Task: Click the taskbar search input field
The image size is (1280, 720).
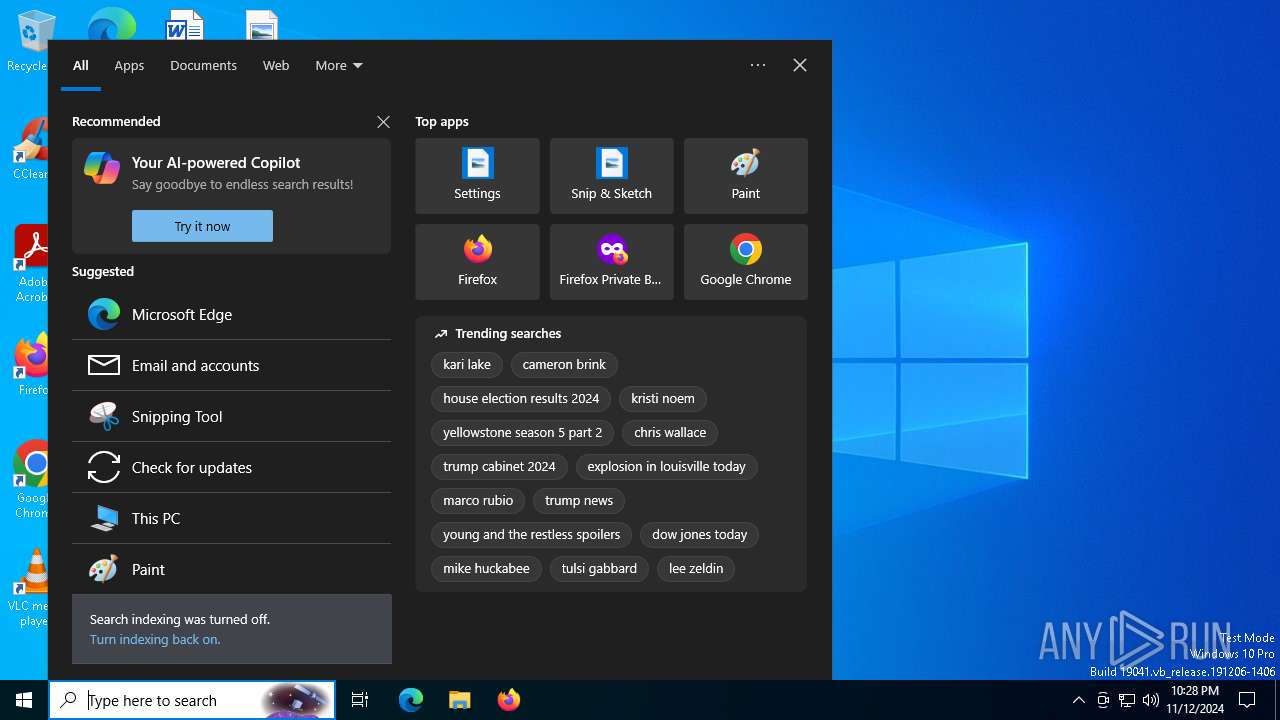Action: pyautogui.click(x=192, y=700)
